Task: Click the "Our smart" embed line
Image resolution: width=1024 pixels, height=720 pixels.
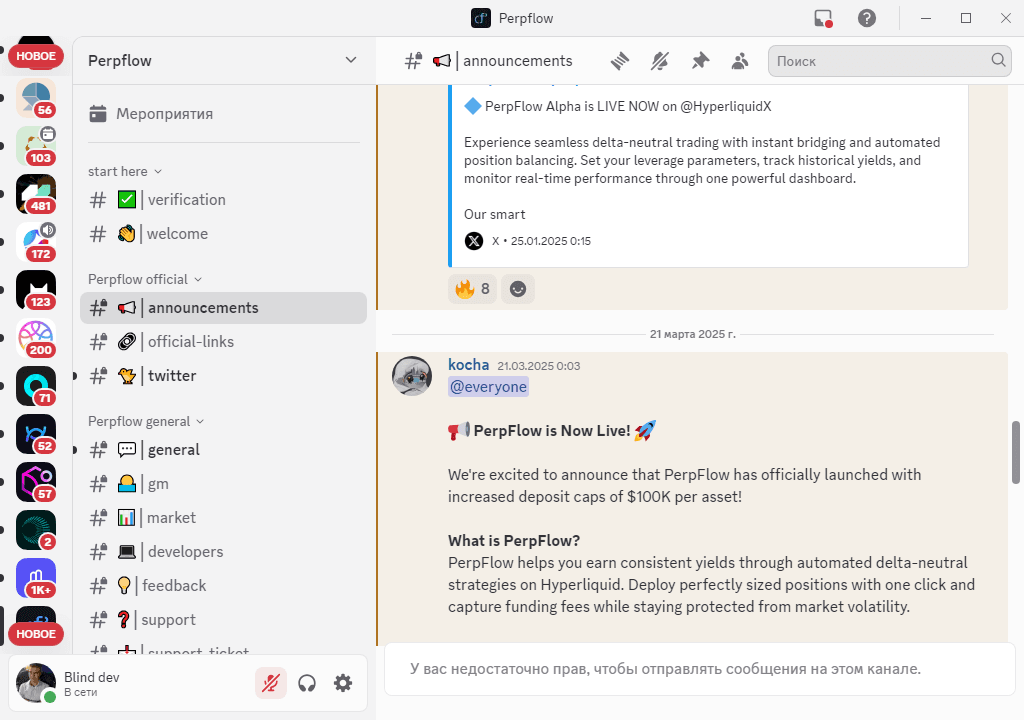Action: [494, 214]
